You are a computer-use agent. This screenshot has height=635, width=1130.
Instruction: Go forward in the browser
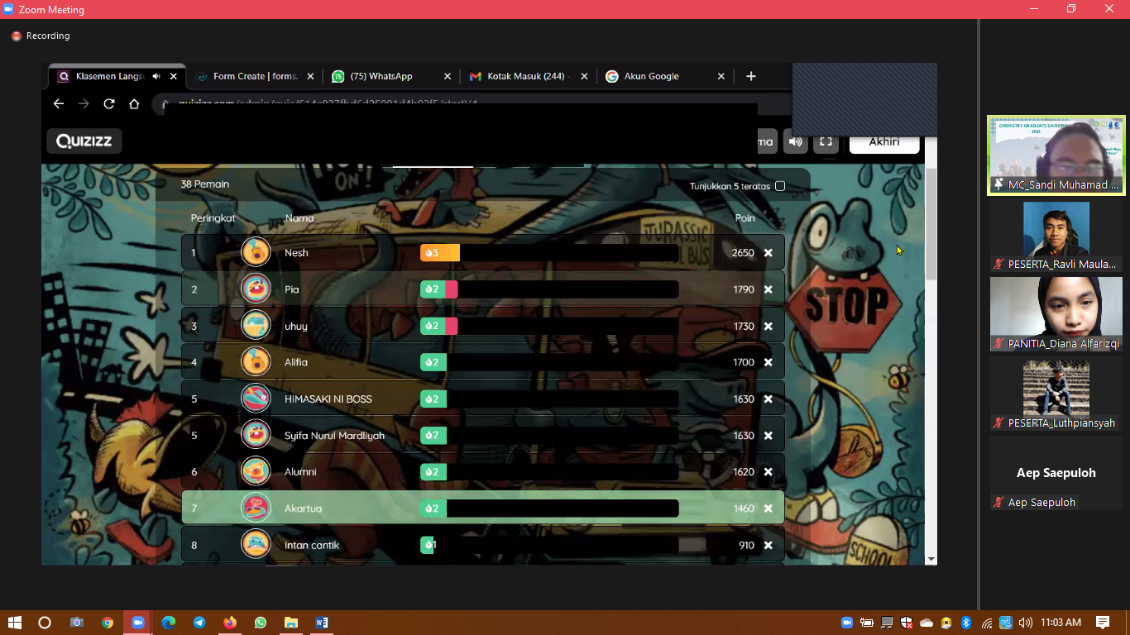pyautogui.click(x=84, y=104)
